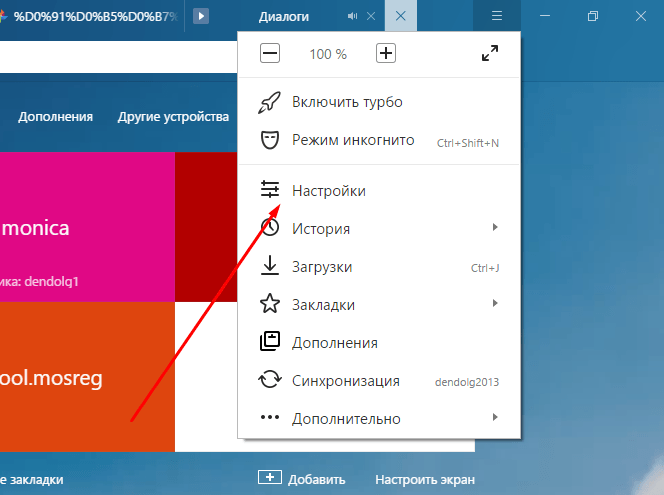This screenshot has width=664, height=495.
Task: Restore down the browser window
Action: click(x=593, y=16)
